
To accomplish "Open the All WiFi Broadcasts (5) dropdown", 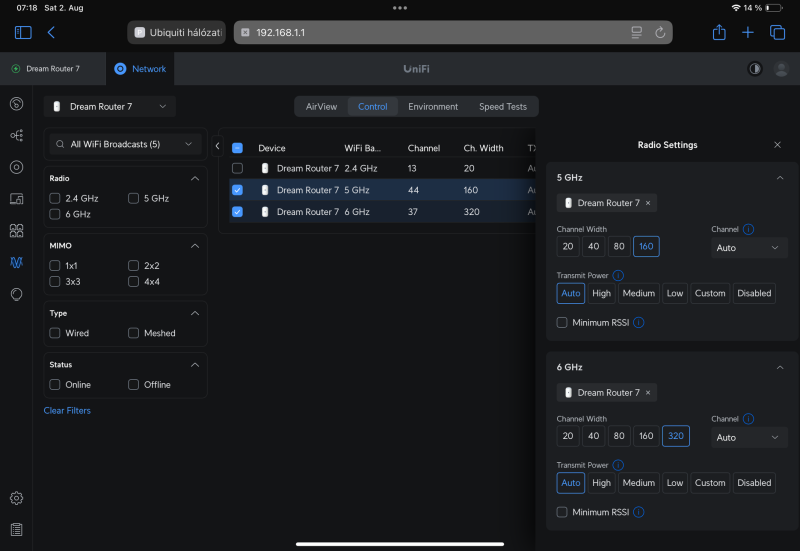I will point(126,144).
